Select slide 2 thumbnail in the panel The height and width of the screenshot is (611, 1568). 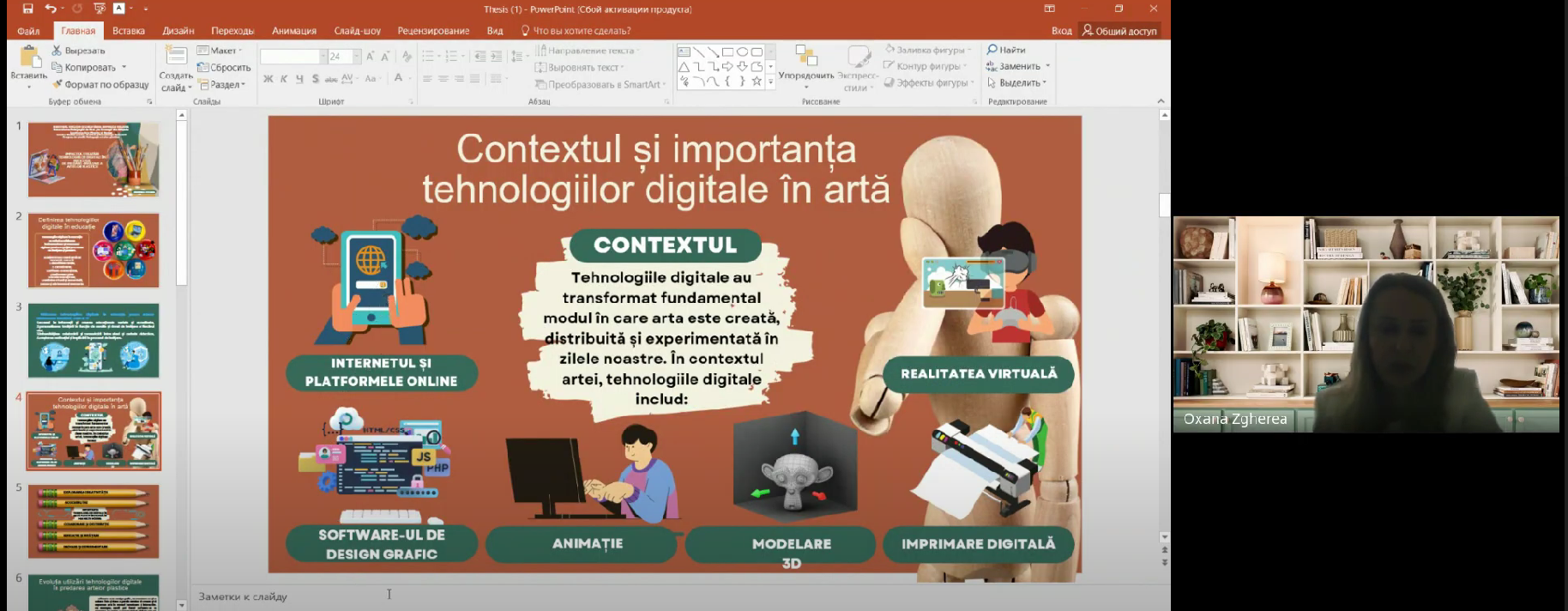(93, 251)
